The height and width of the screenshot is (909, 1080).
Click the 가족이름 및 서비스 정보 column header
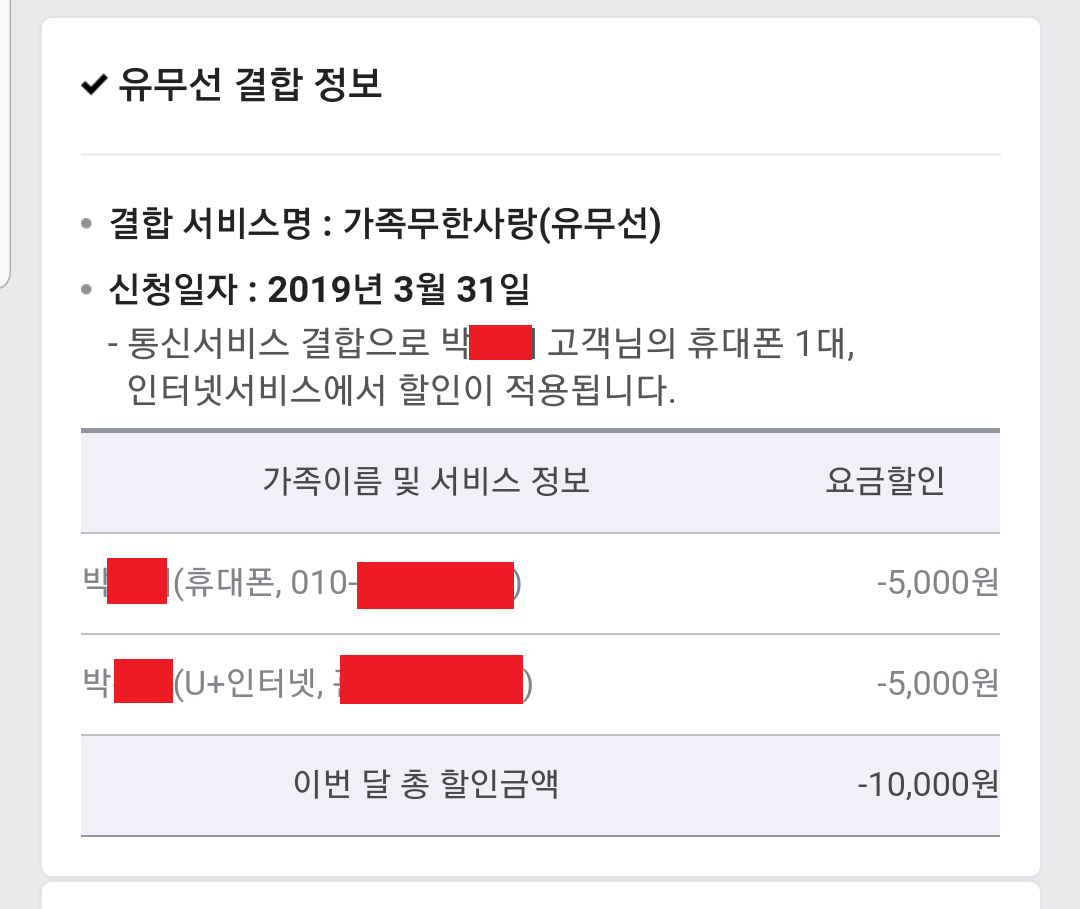pyautogui.click(x=426, y=481)
